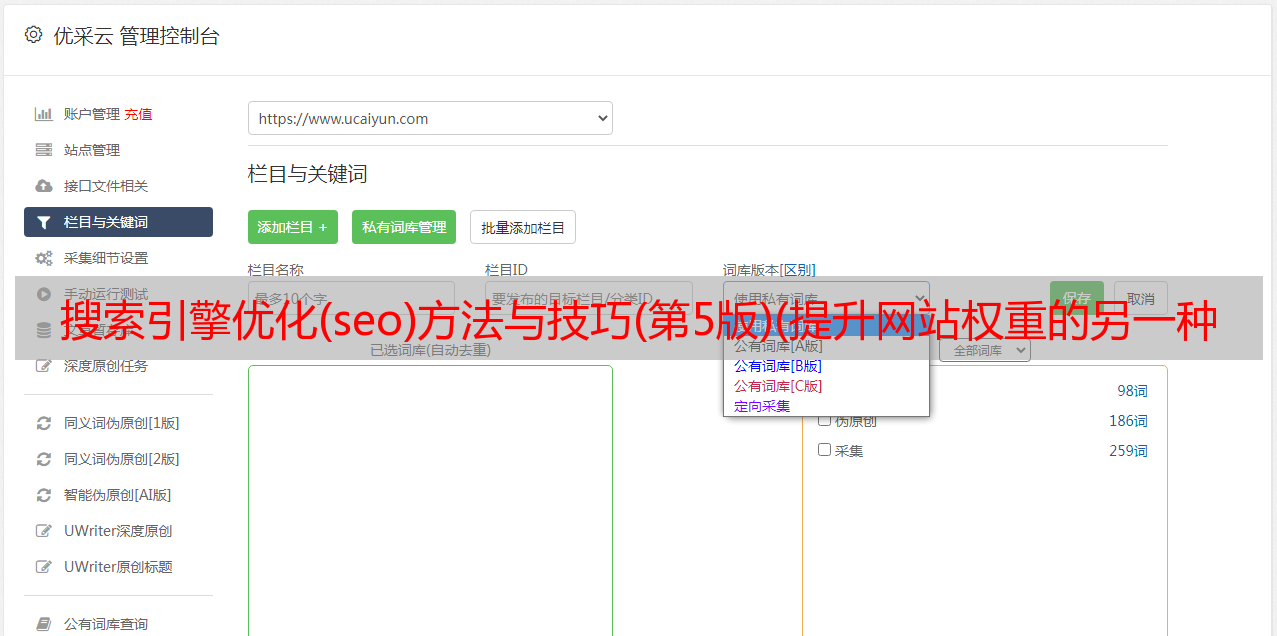Click the [区别] link beside 词库版本
The height and width of the screenshot is (636, 1277).
click(797, 270)
